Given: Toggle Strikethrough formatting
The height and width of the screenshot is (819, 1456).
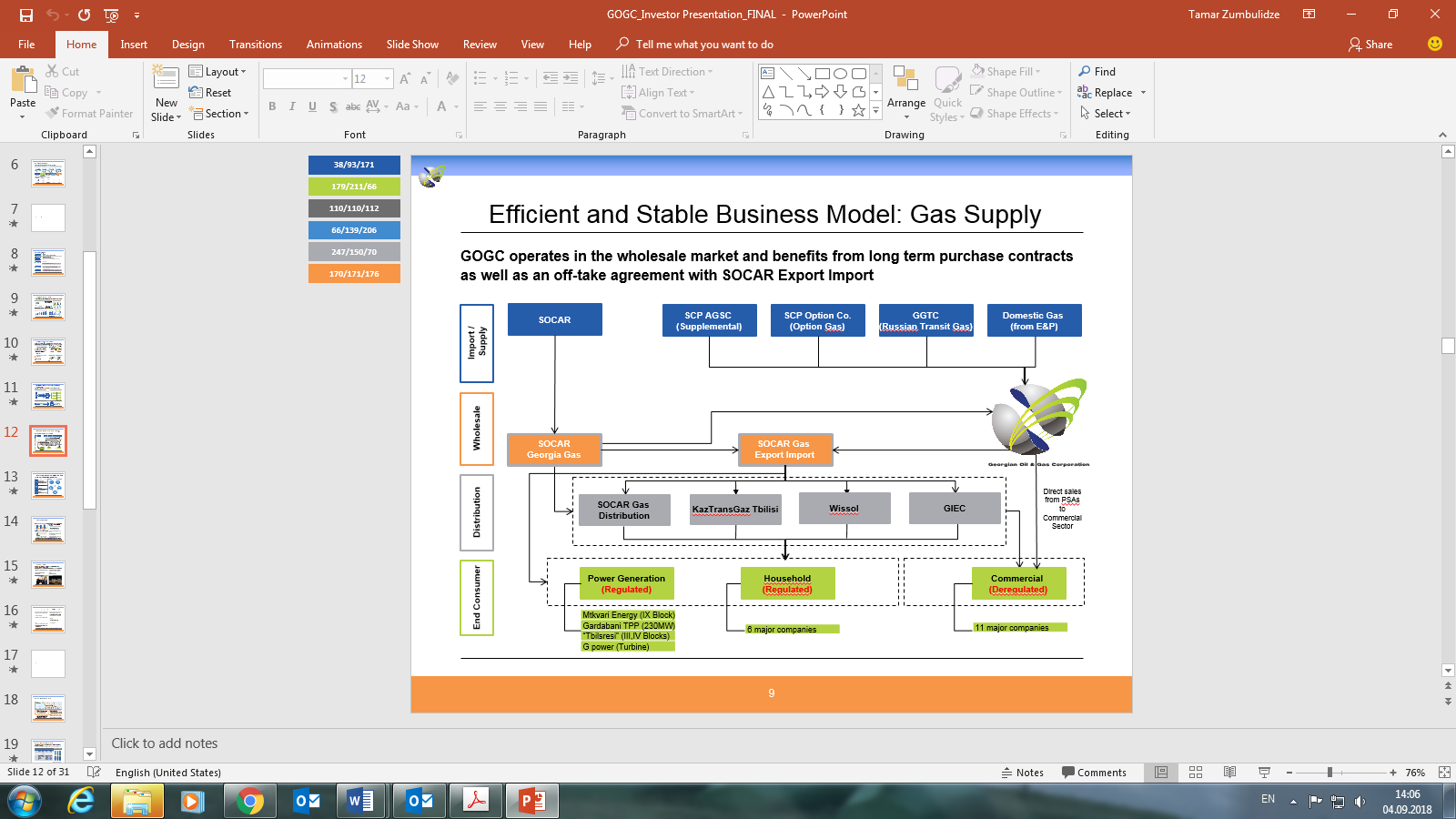Looking at the screenshot, I should (x=353, y=106).
